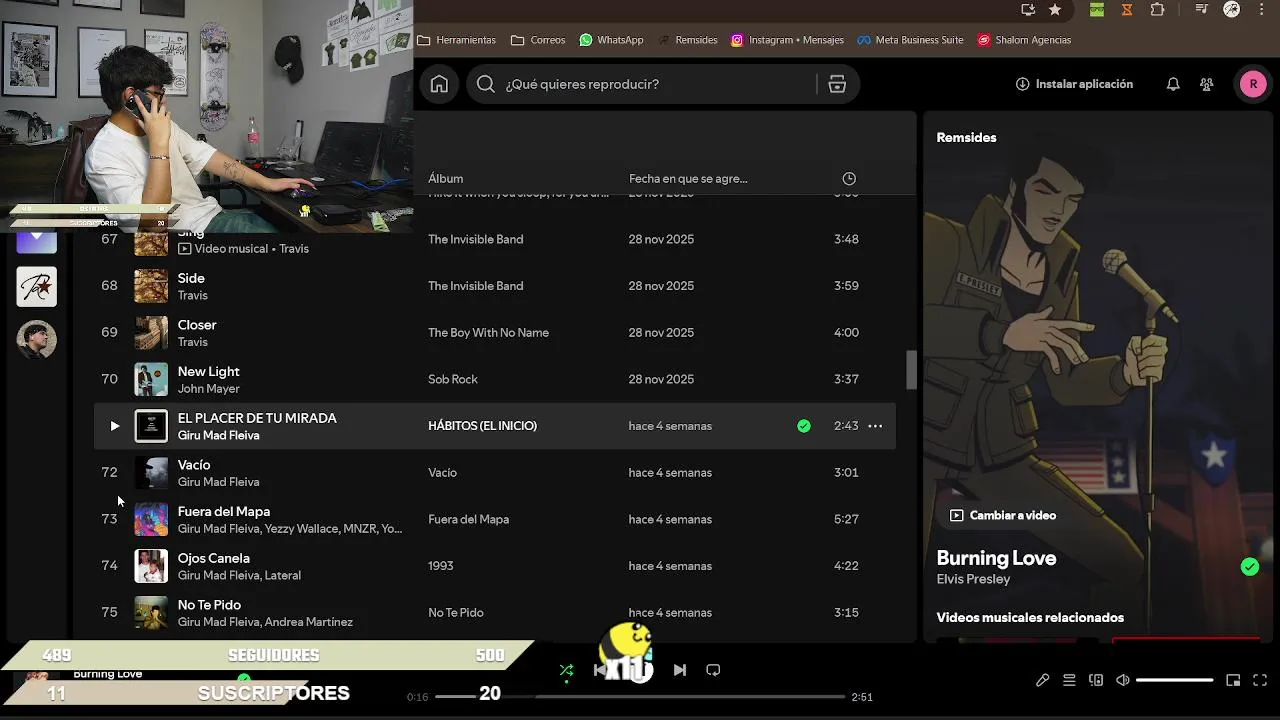The height and width of the screenshot is (720, 1280).
Task: Open the Herramientas bookmark folder
Action: click(456, 40)
